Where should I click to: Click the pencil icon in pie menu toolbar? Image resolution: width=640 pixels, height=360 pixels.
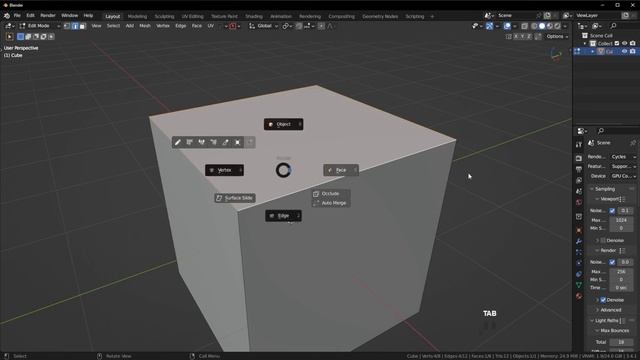pos(178,142)
